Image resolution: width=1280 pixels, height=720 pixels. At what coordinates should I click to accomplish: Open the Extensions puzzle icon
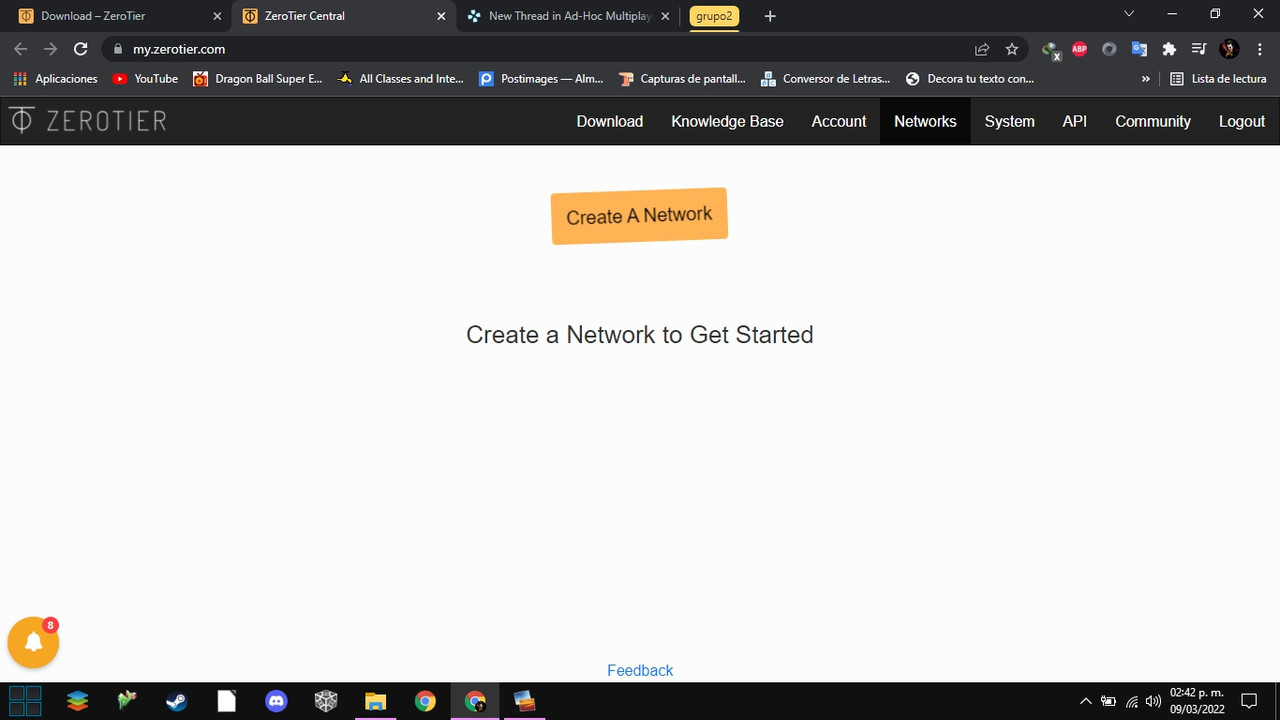click(1169, 49)
